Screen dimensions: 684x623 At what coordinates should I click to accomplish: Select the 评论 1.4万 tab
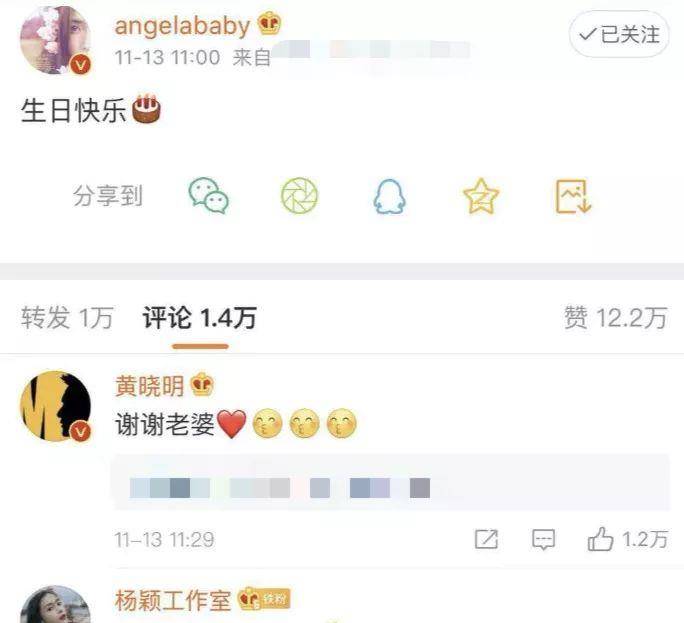[x=200, y=318]
